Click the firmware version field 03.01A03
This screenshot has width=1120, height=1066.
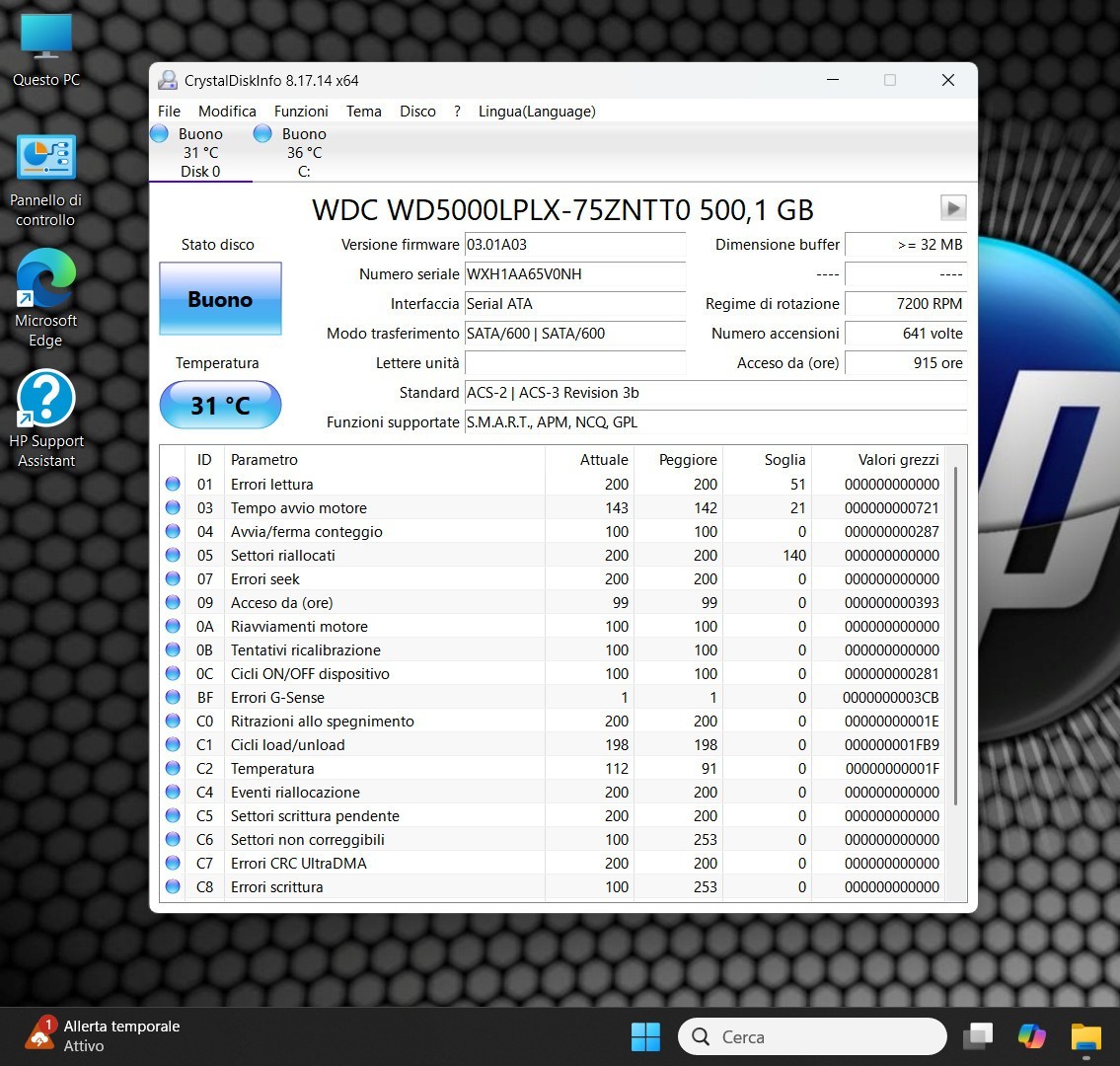[575, 245]
